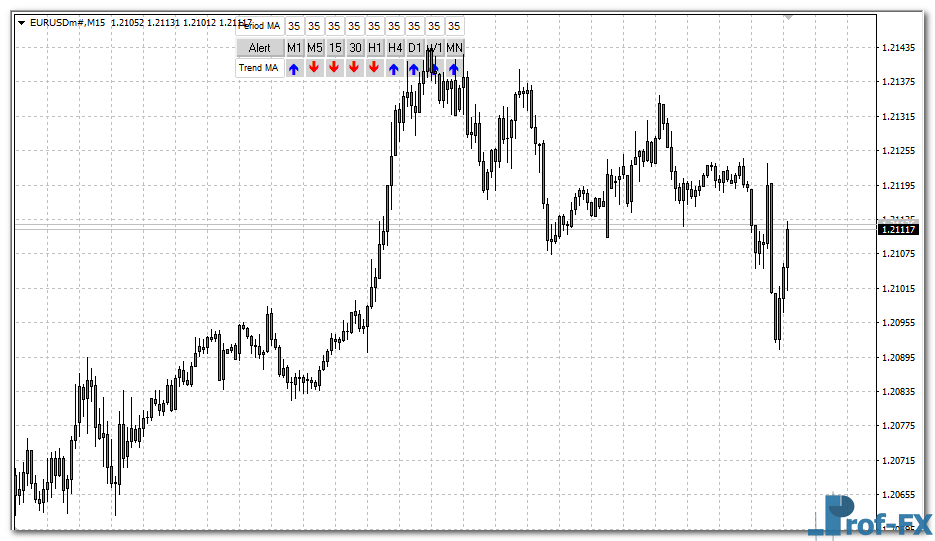Click the red trend arrow under 15
This screenshot has width=935, height=541.
[x=334, y=68]
